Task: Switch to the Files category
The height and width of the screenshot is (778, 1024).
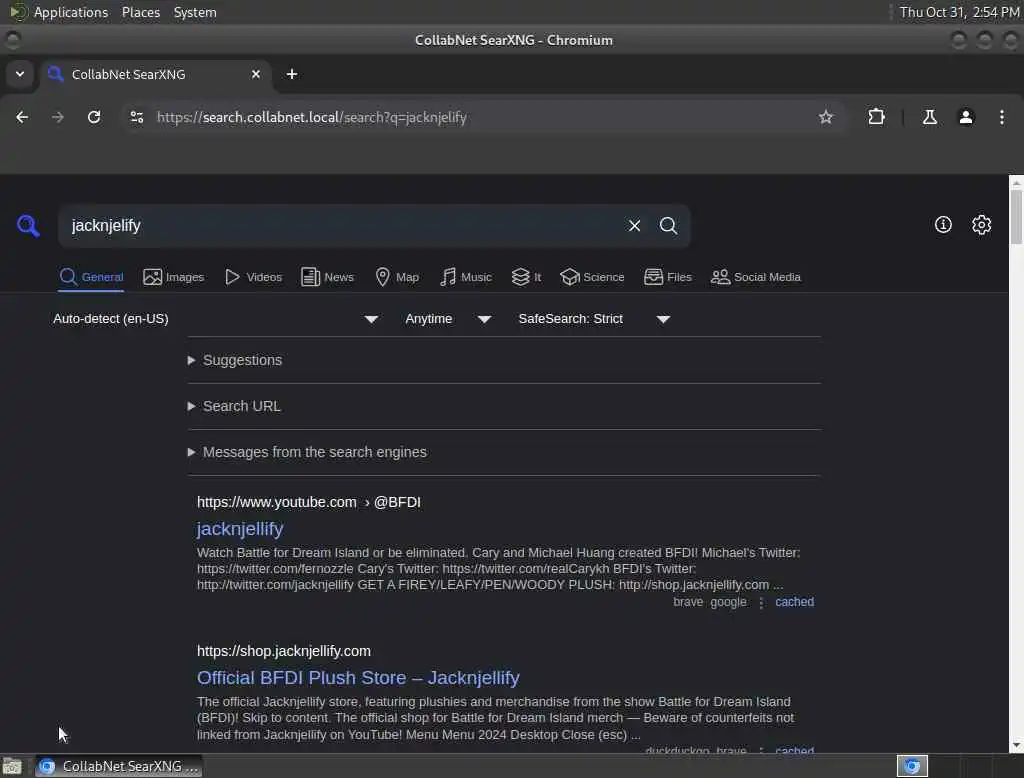Action: (667, 277)
